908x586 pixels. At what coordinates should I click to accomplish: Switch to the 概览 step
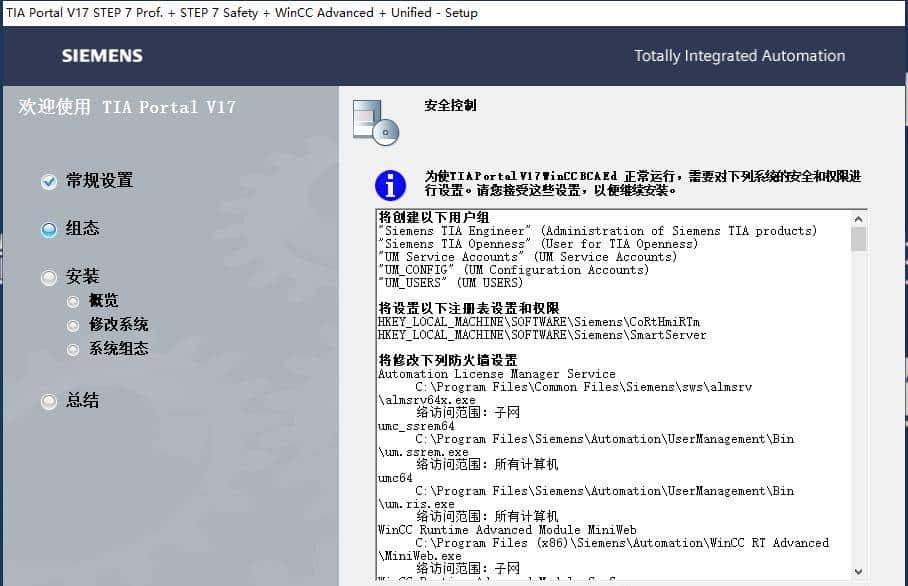[x=103, y=300]
